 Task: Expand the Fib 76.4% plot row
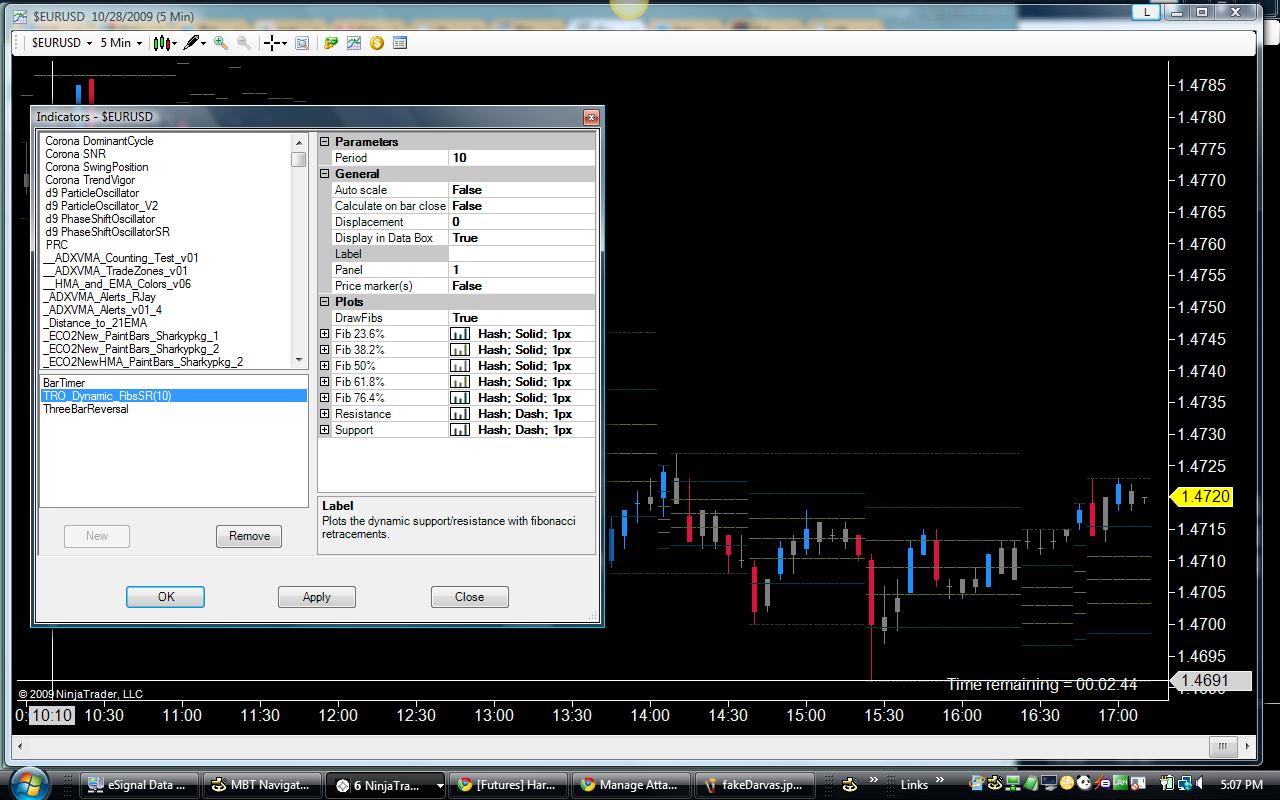tap(325, 398)
